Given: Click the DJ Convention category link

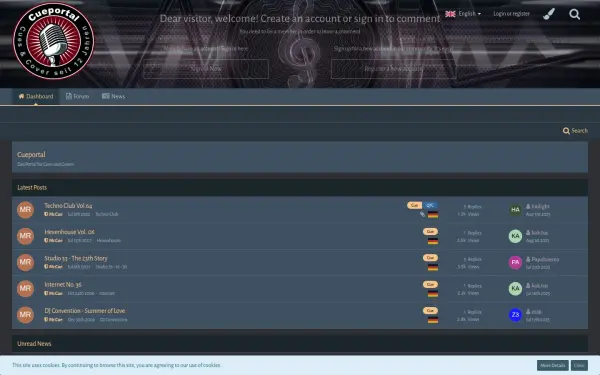Looking at the screenshot, I should coord(114,320).
